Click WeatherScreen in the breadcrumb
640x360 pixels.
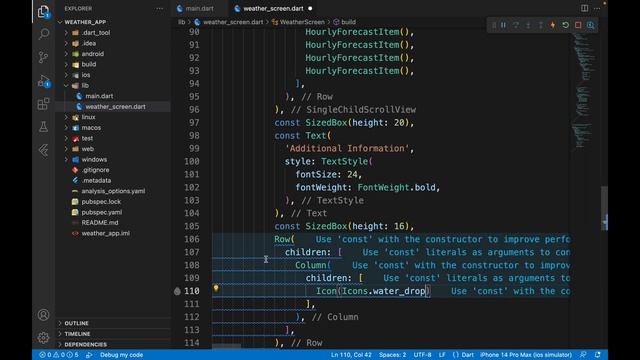302,22
